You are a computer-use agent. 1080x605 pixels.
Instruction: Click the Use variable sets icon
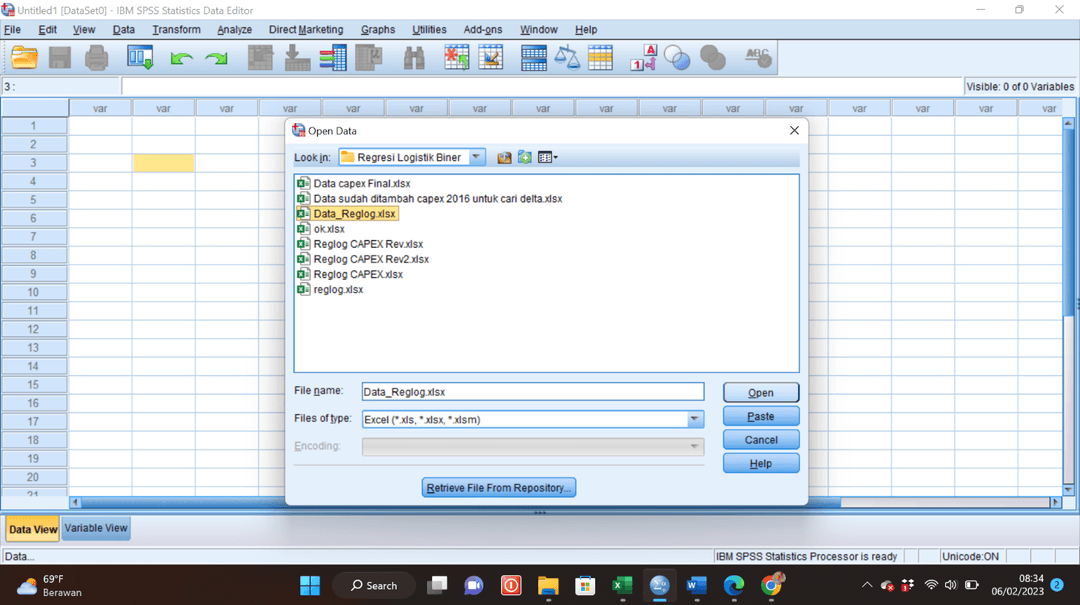677,58
